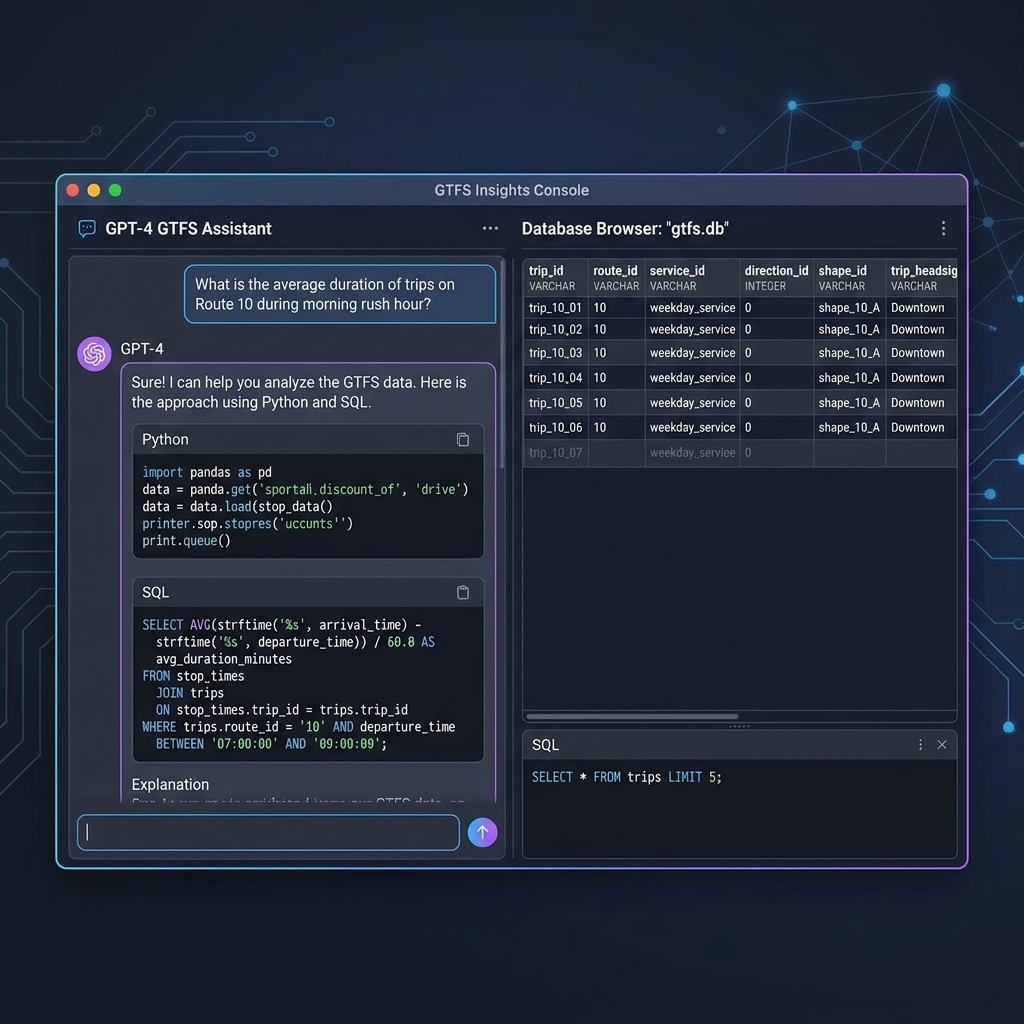Close the SQL query panel

[x=942, y=744]
